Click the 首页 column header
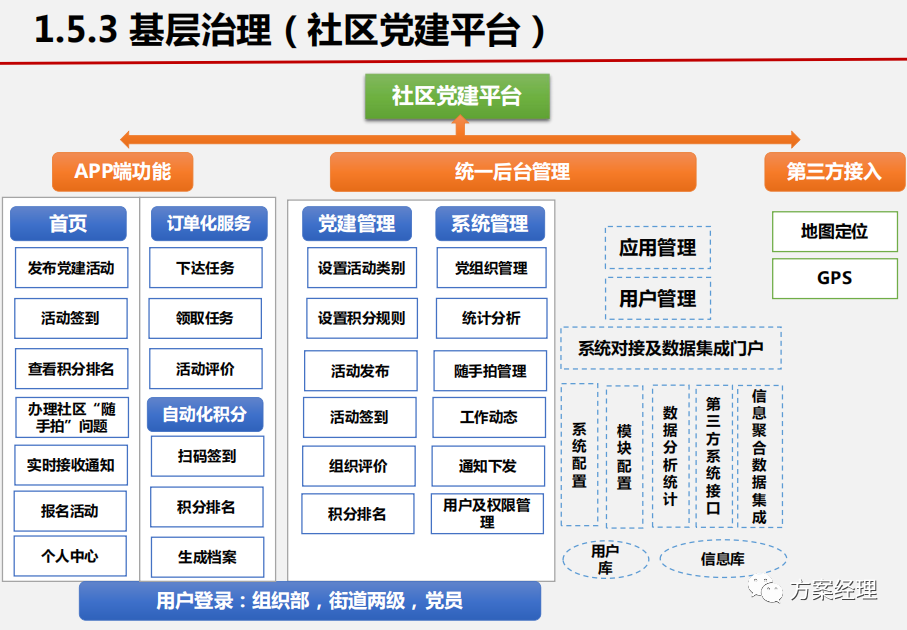 [69, 224]
